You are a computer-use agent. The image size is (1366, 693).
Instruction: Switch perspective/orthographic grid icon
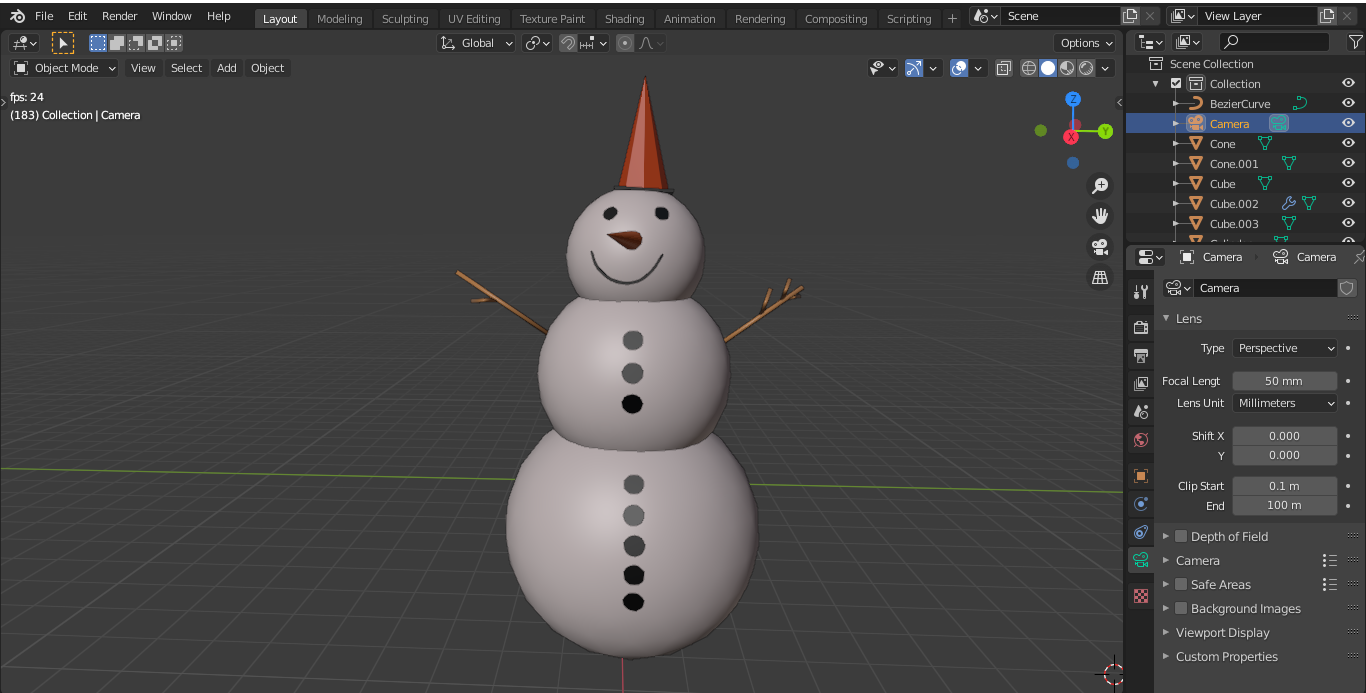tap(1100, 278)
